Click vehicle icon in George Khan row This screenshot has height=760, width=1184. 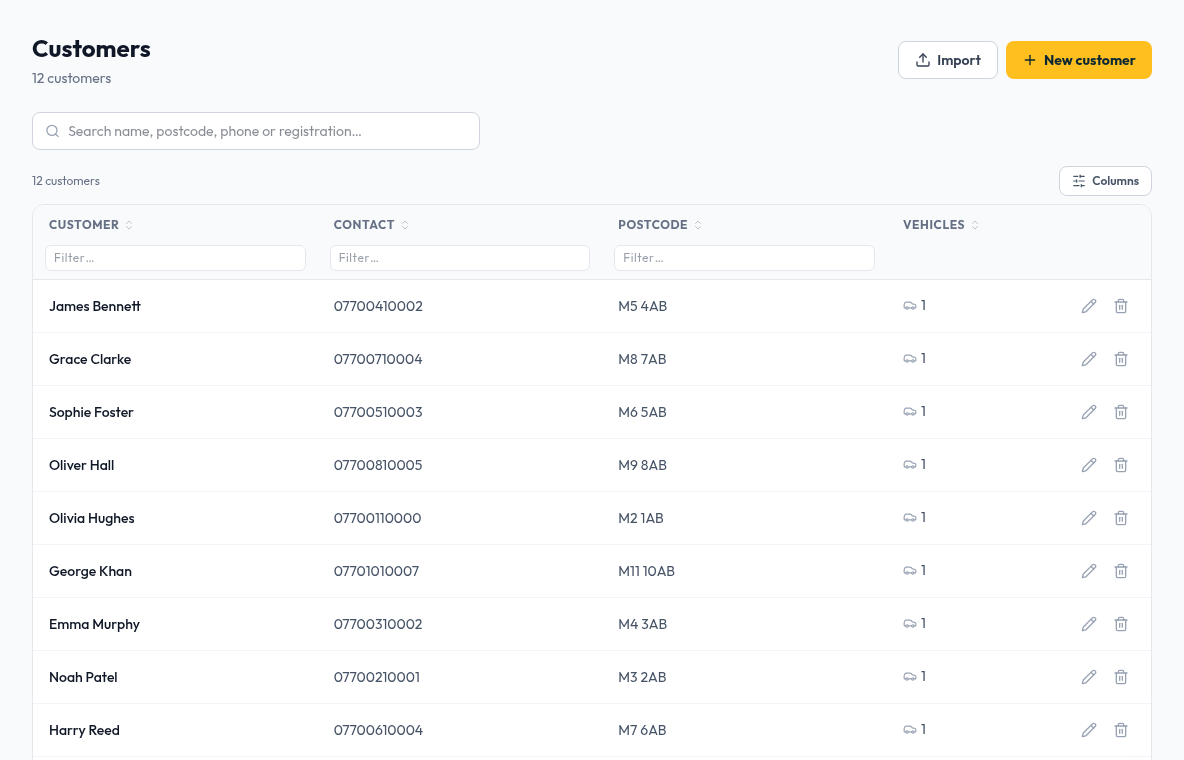coord(910,570)
